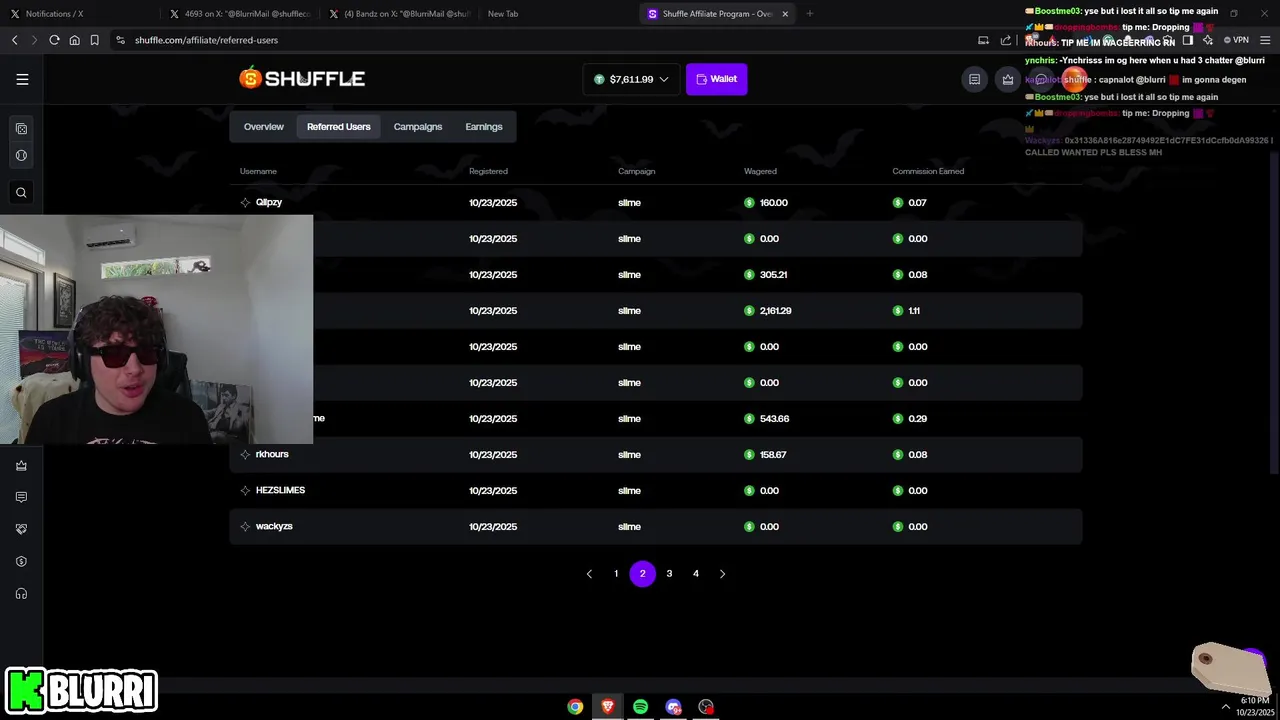Open Google Chrome from the taskbar
The width and height of the screenshot is (1280, 720).
pos(575,706)
